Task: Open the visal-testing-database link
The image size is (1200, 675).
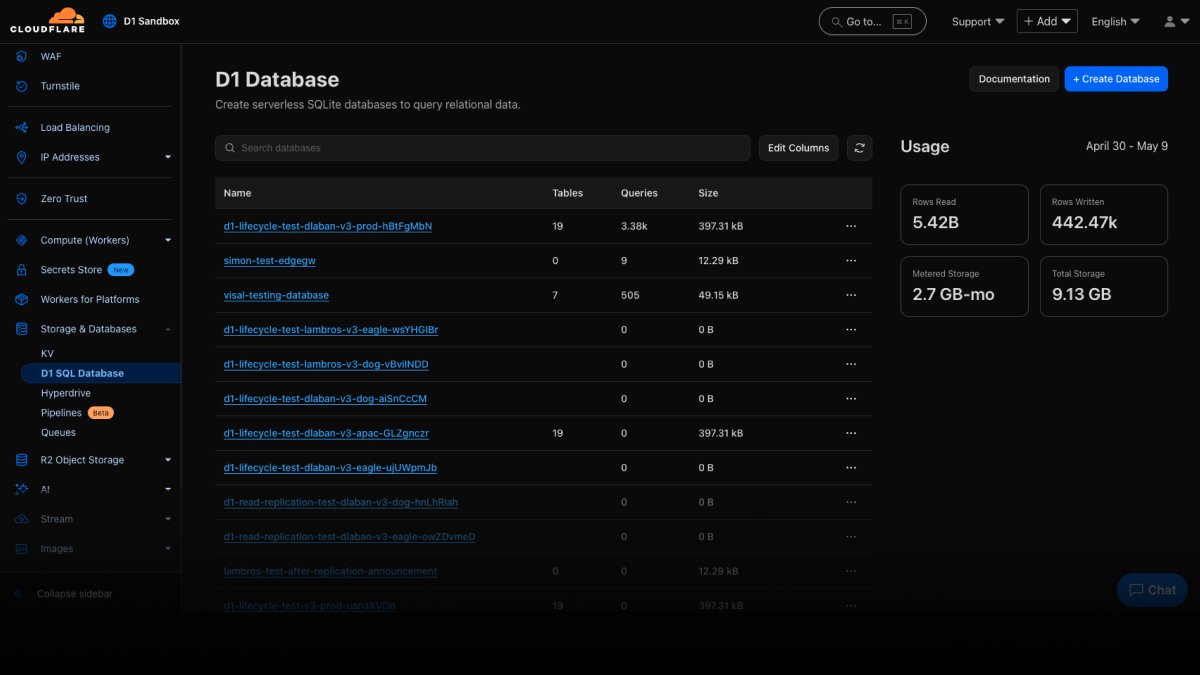Action: point(276,295)
